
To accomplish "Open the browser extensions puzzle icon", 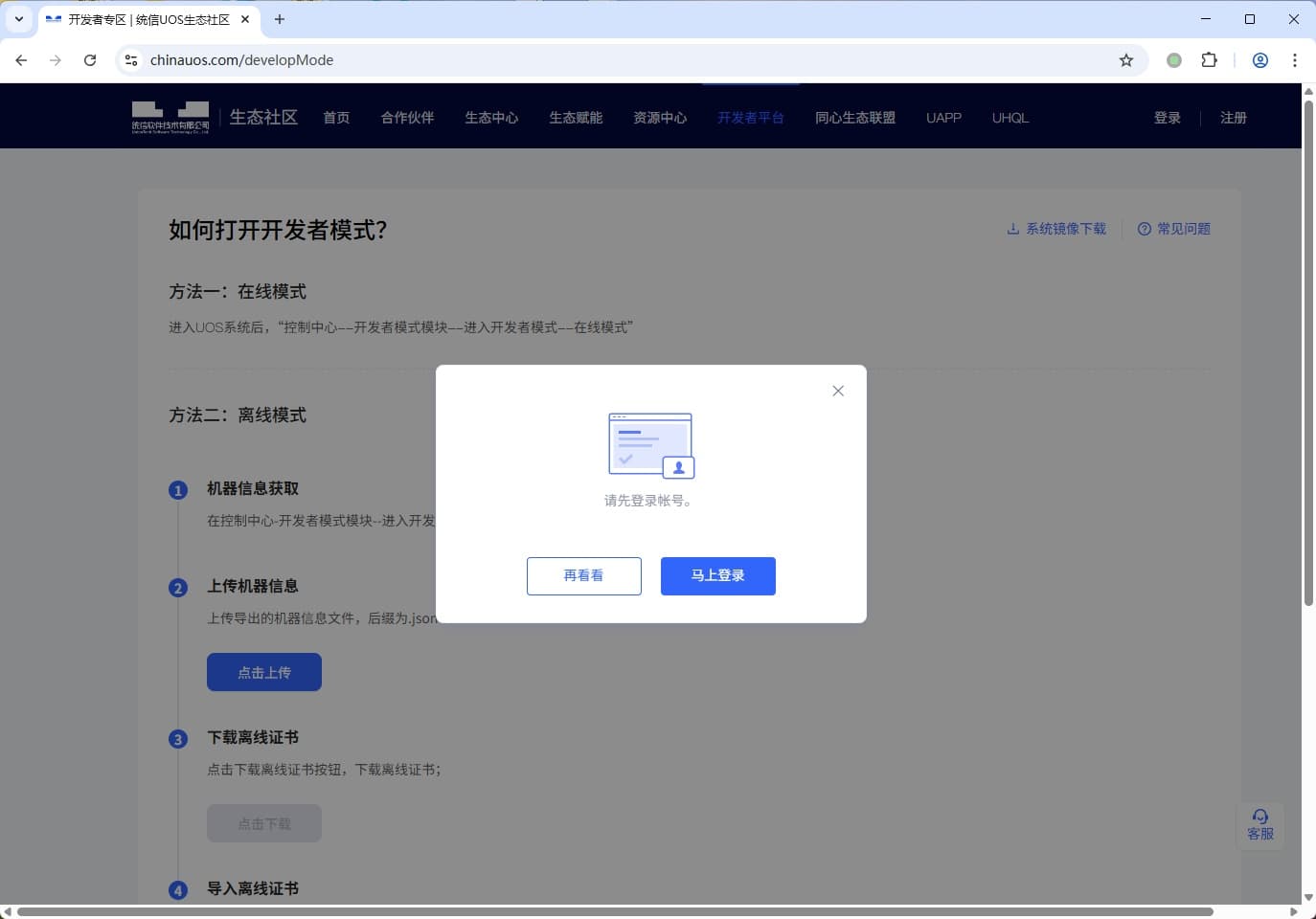I will click(x=1209, y=60).
